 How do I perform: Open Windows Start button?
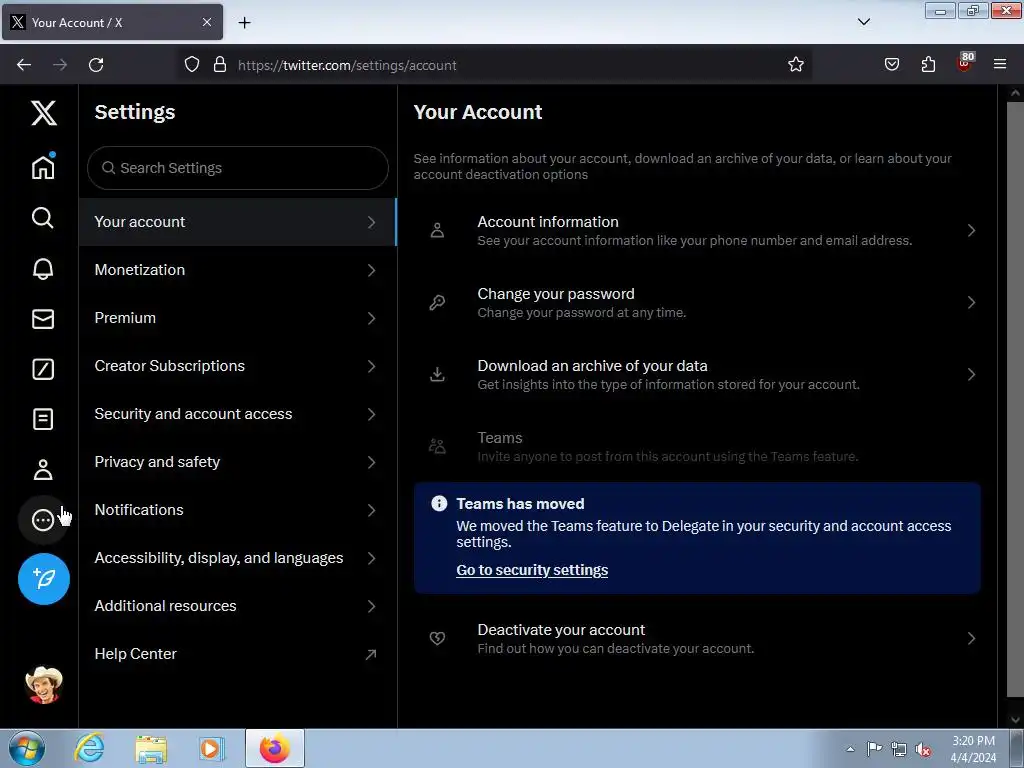point(27,748)
